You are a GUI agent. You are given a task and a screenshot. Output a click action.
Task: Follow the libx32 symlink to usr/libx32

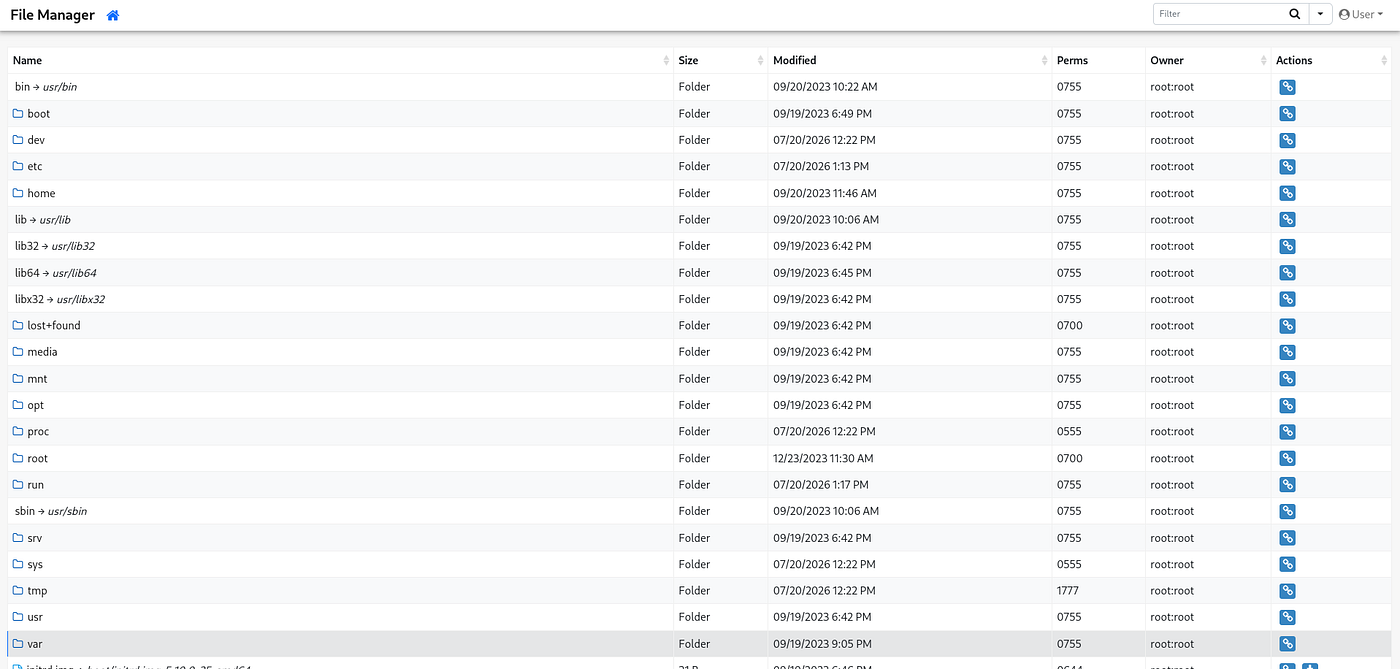click(x=60, y=299)
